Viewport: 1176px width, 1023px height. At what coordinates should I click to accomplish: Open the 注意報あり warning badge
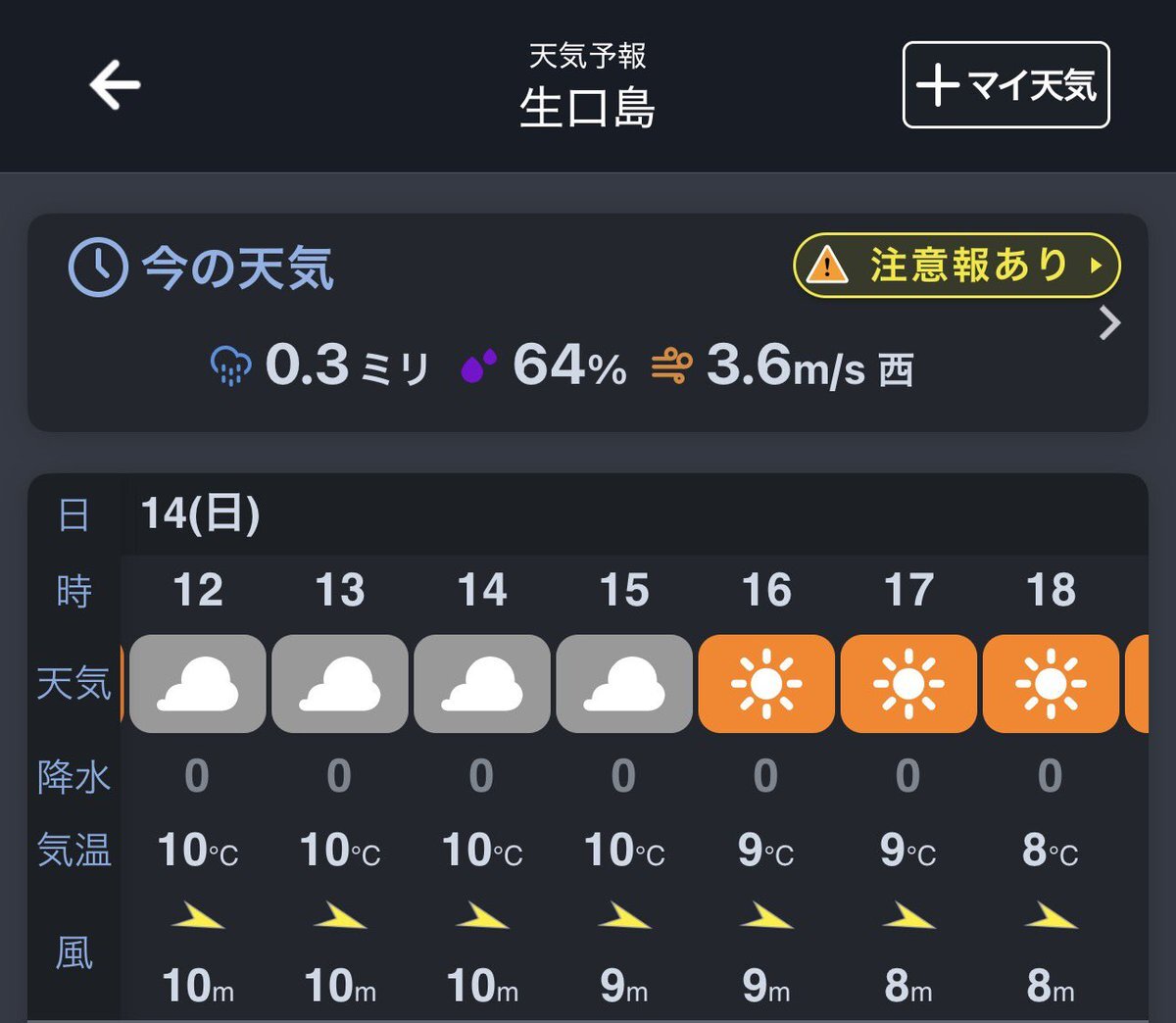(955, 265)
